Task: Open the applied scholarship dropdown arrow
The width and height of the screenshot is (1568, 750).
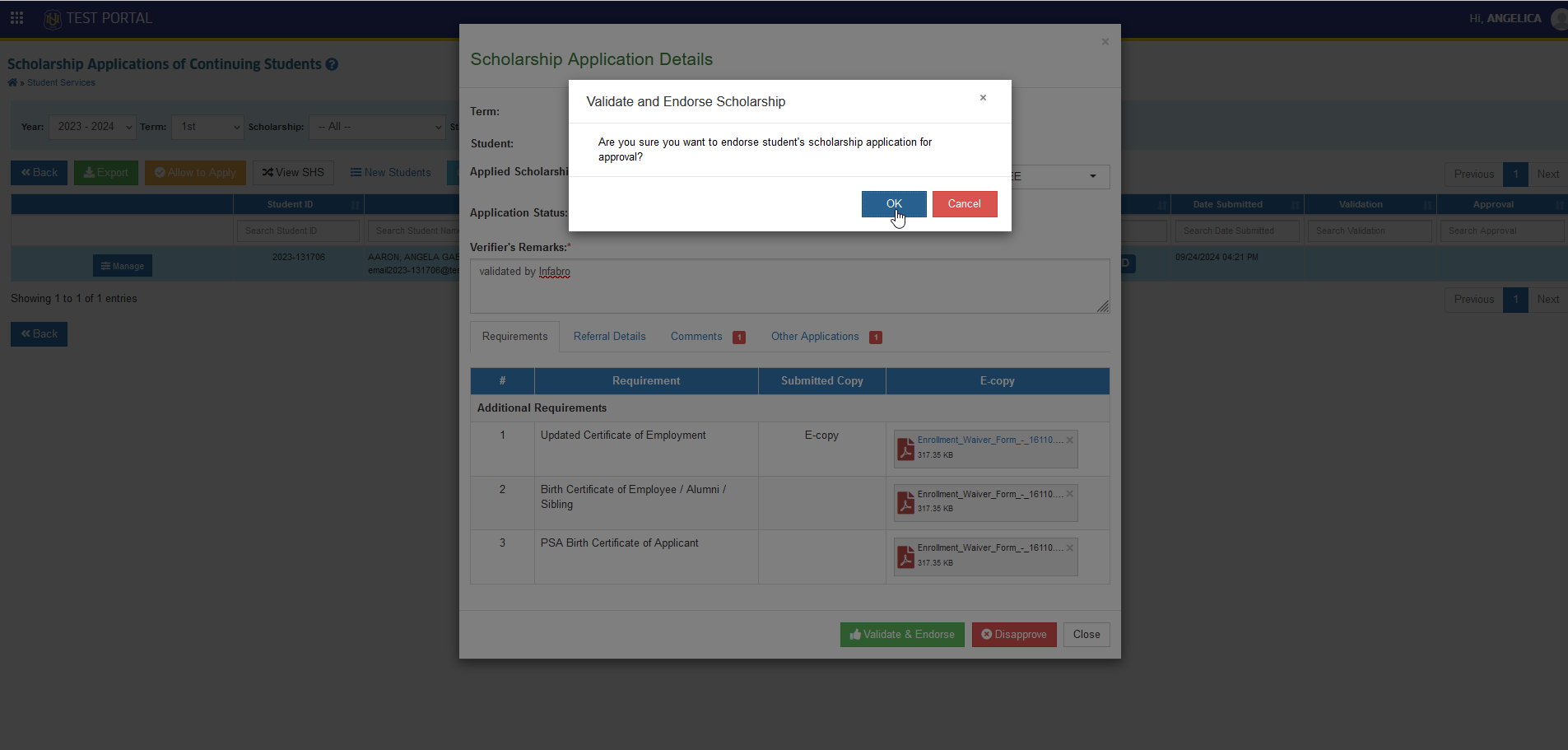Action: coord(1093,176)
